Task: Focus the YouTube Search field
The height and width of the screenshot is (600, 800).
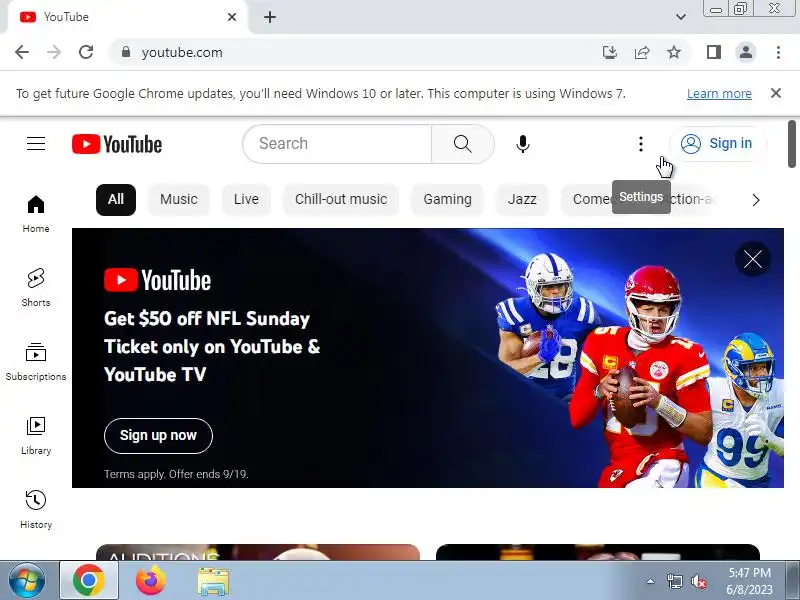Action: [337, 144]
